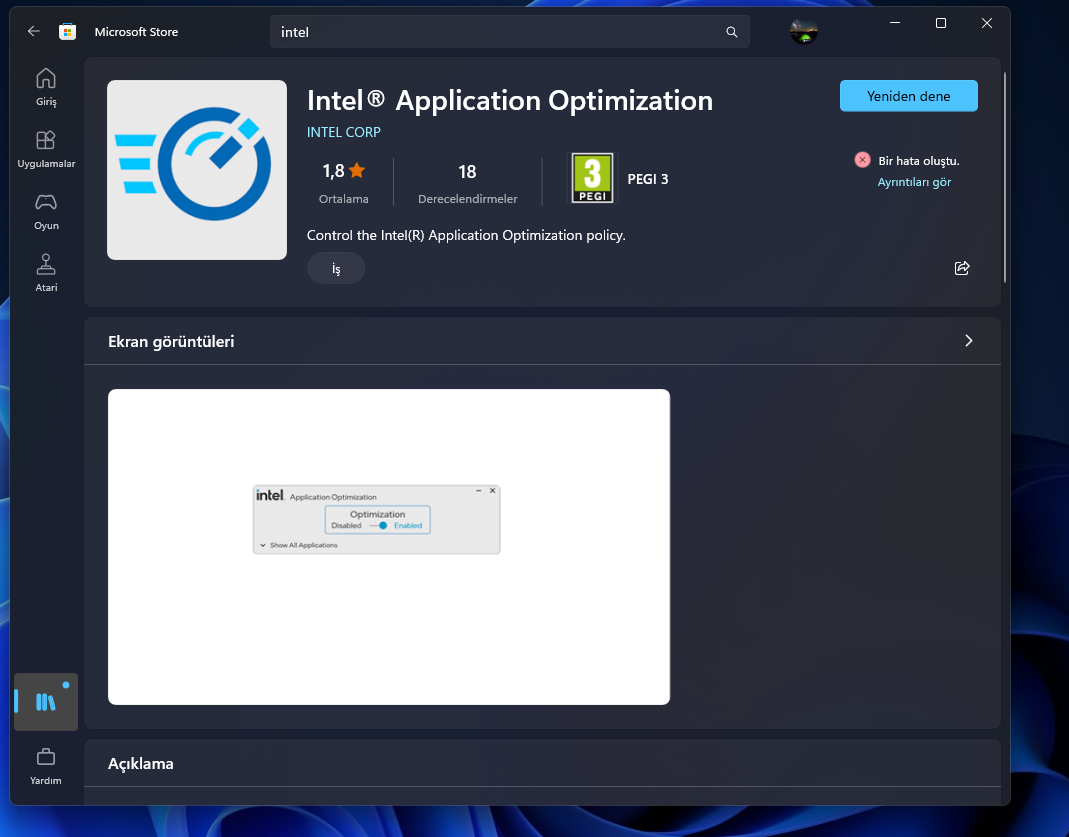The image size is (1069, 837).
Task: Click the page vertical scrollbar
Action: 1005,177
